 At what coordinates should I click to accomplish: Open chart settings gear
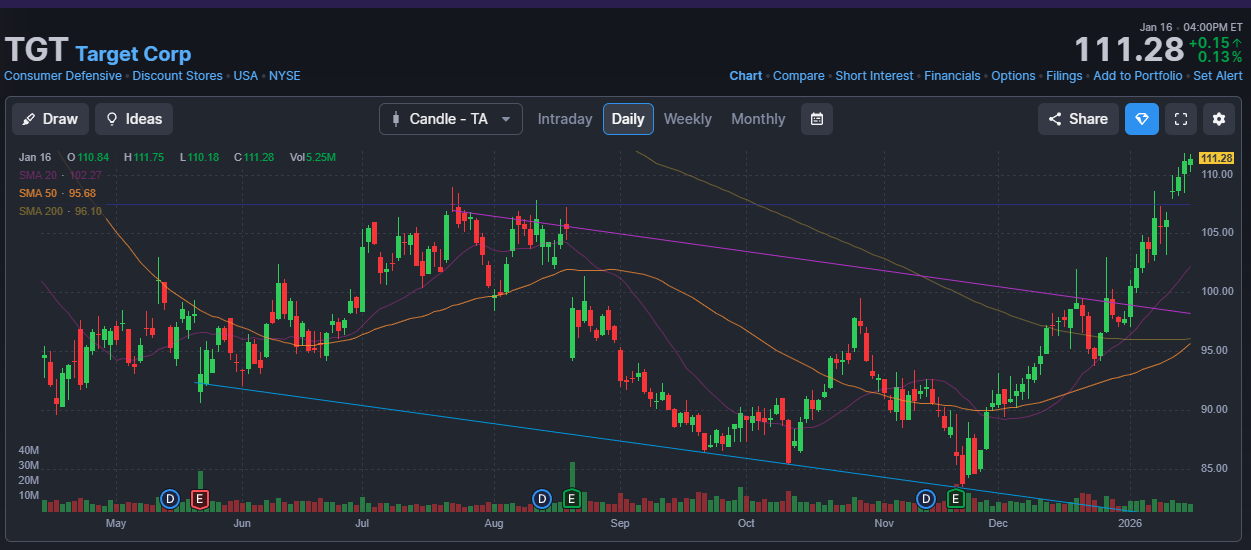coord(1219,119)
